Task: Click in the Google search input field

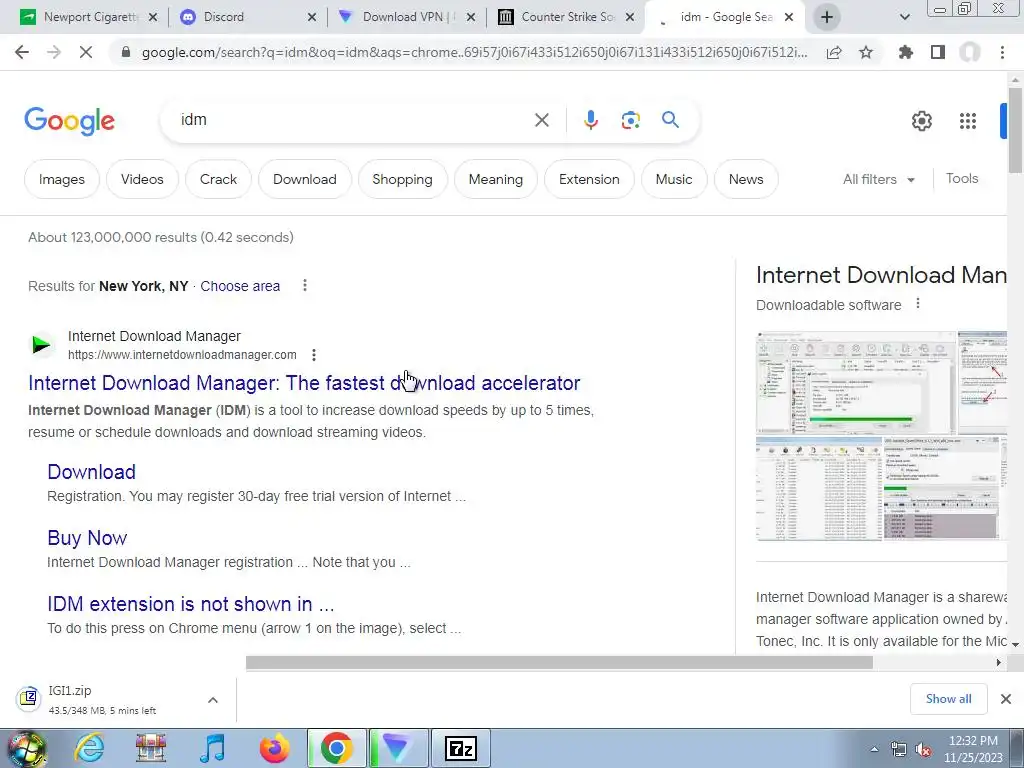Action: click(x=353, y=120)
